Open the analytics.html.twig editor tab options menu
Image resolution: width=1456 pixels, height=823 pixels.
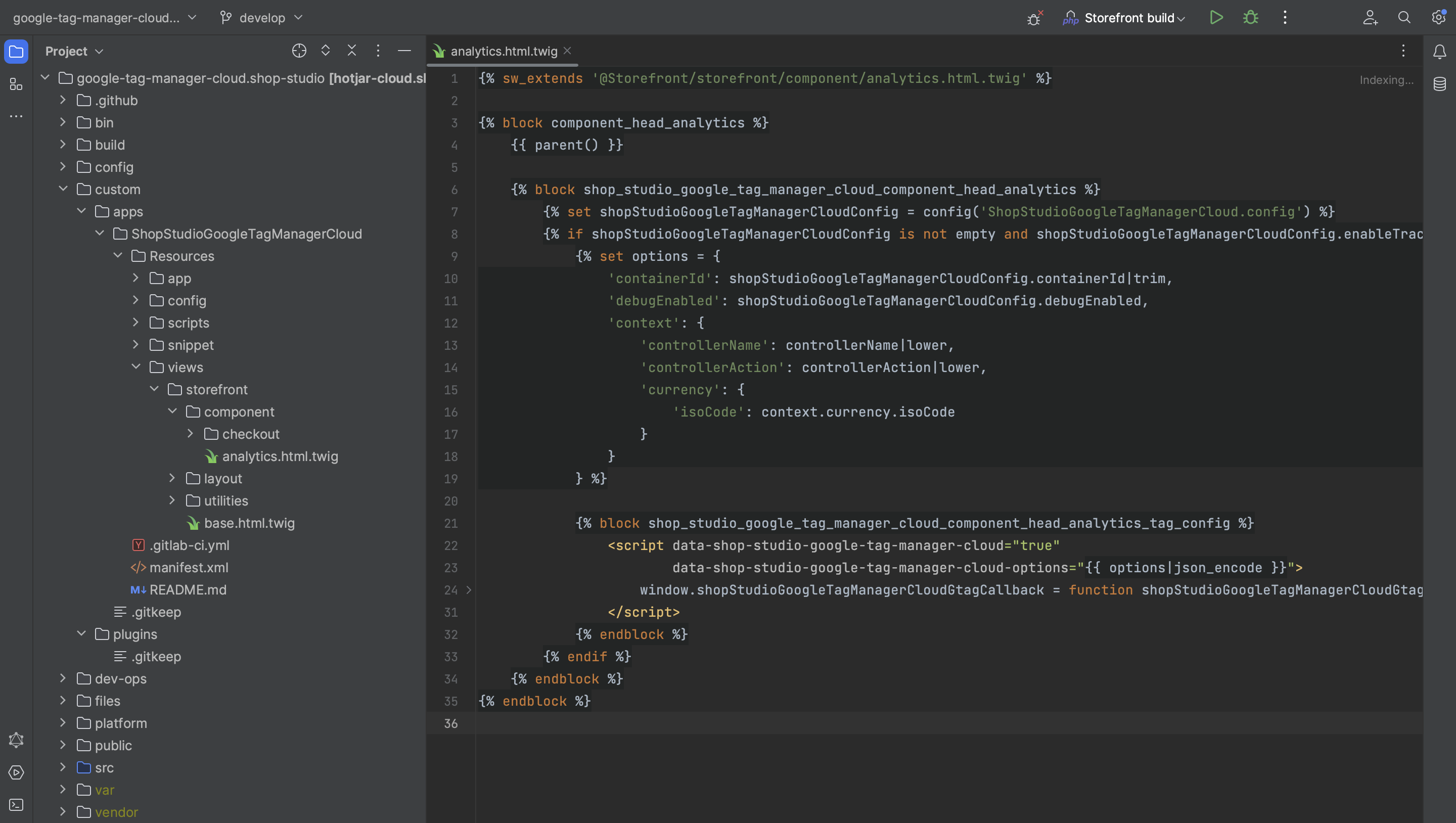pyautogui.click(x=1403, y=51)
